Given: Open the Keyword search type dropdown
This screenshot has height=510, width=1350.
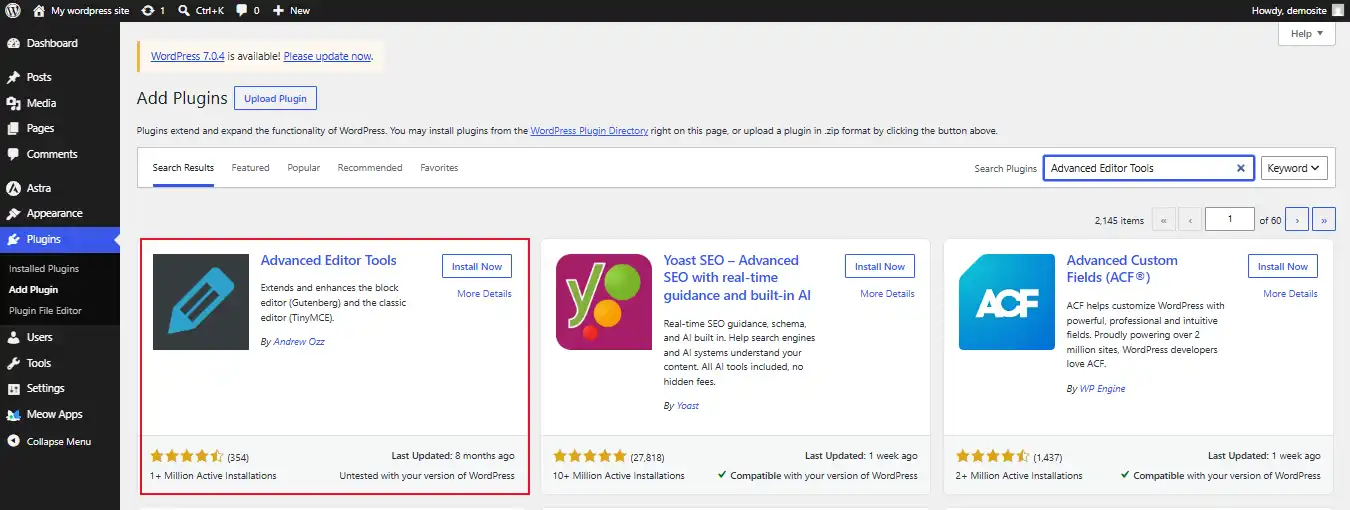Looking at the screenshot, I should click(x=1294, y=168).
